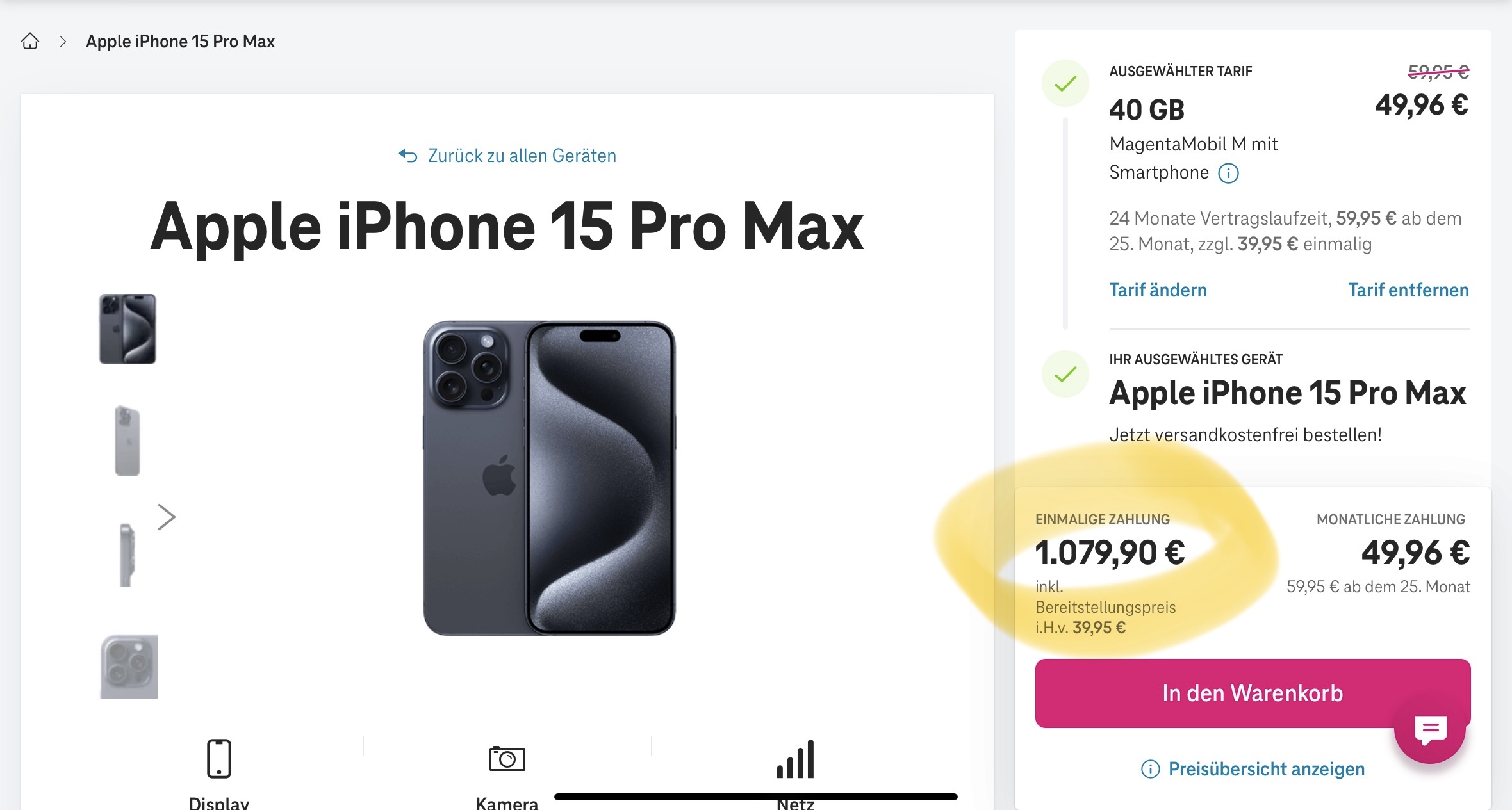Click the Kamera camera icon
Screen dimensions: 1512x810
[507, 759]
